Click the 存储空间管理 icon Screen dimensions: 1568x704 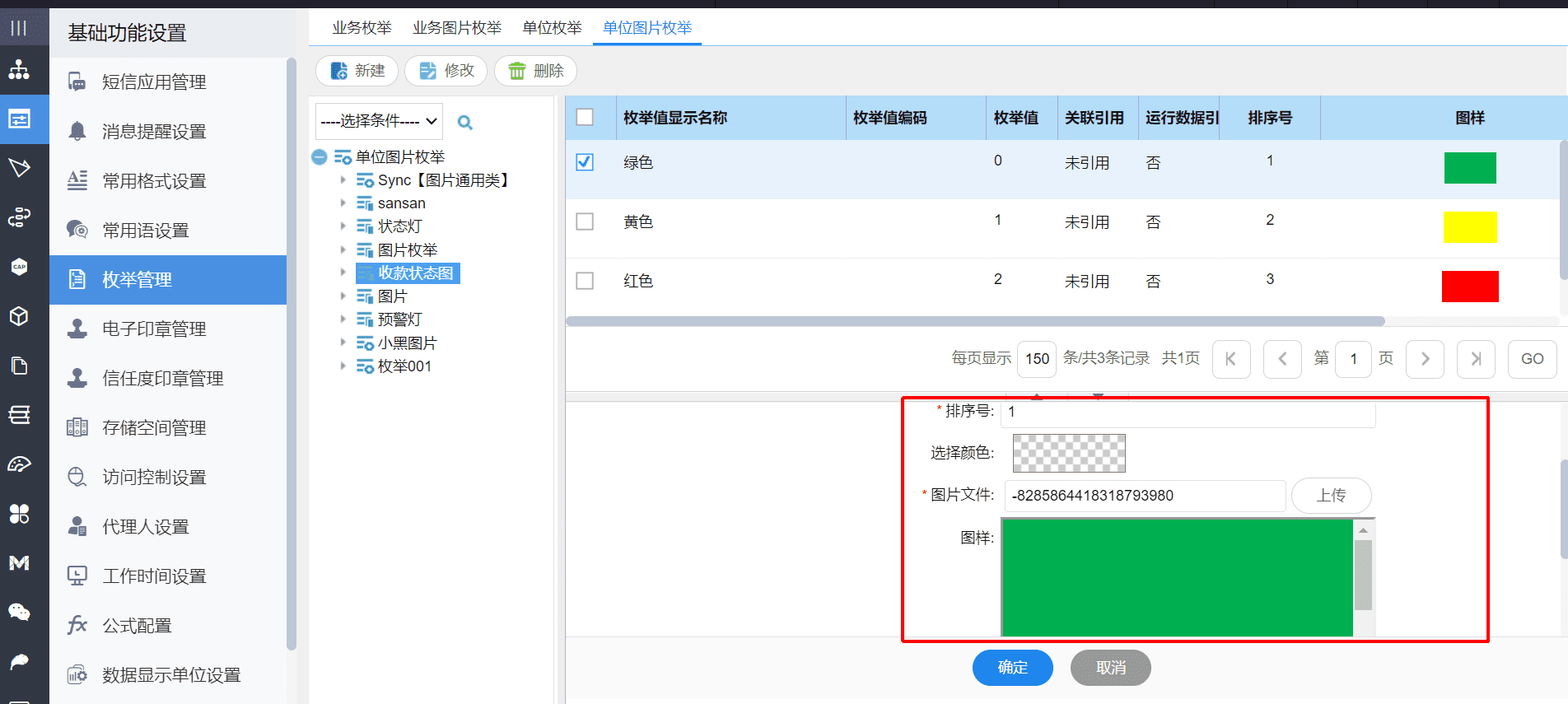77,427
